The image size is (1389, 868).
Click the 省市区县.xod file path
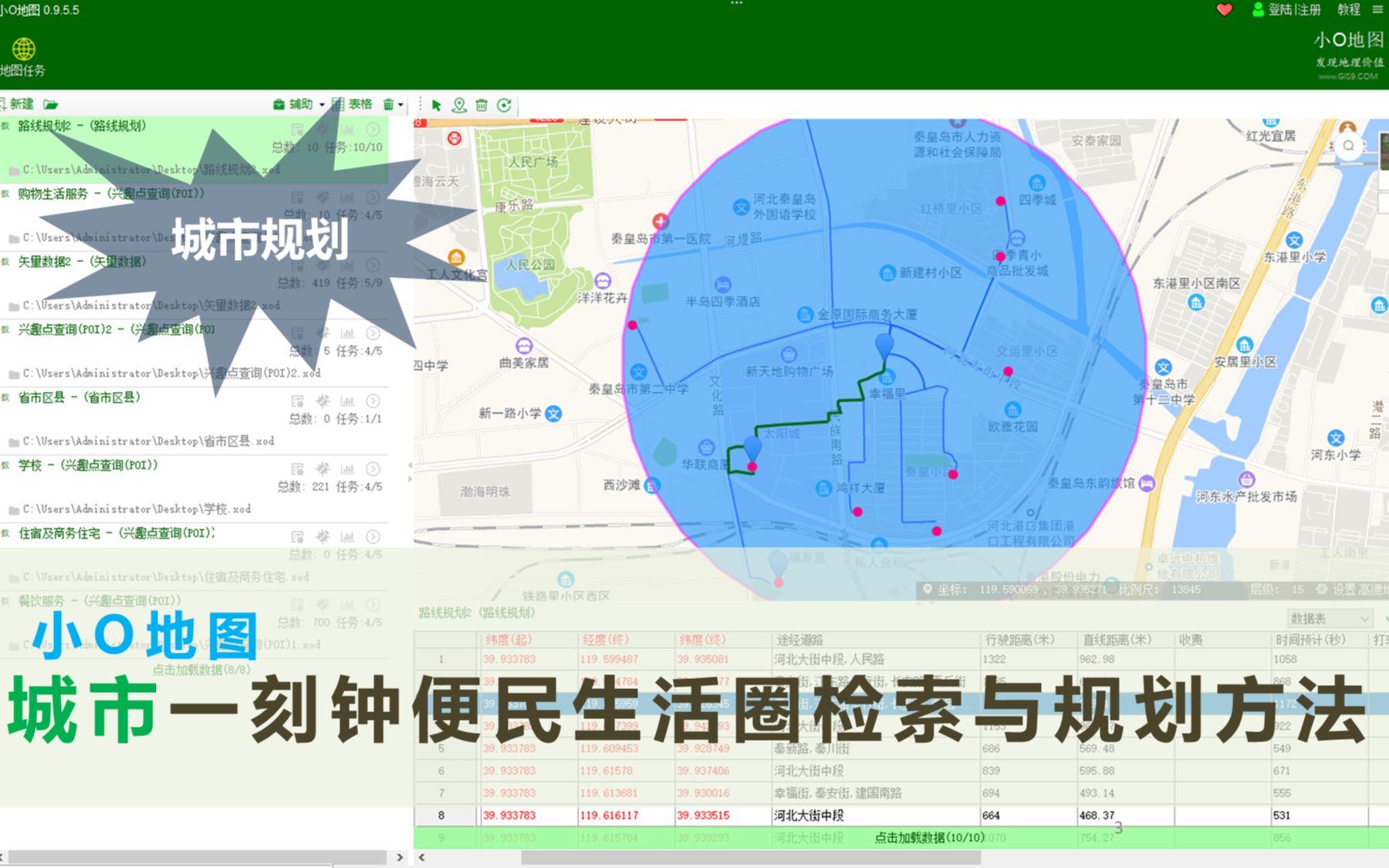[148, 441]
